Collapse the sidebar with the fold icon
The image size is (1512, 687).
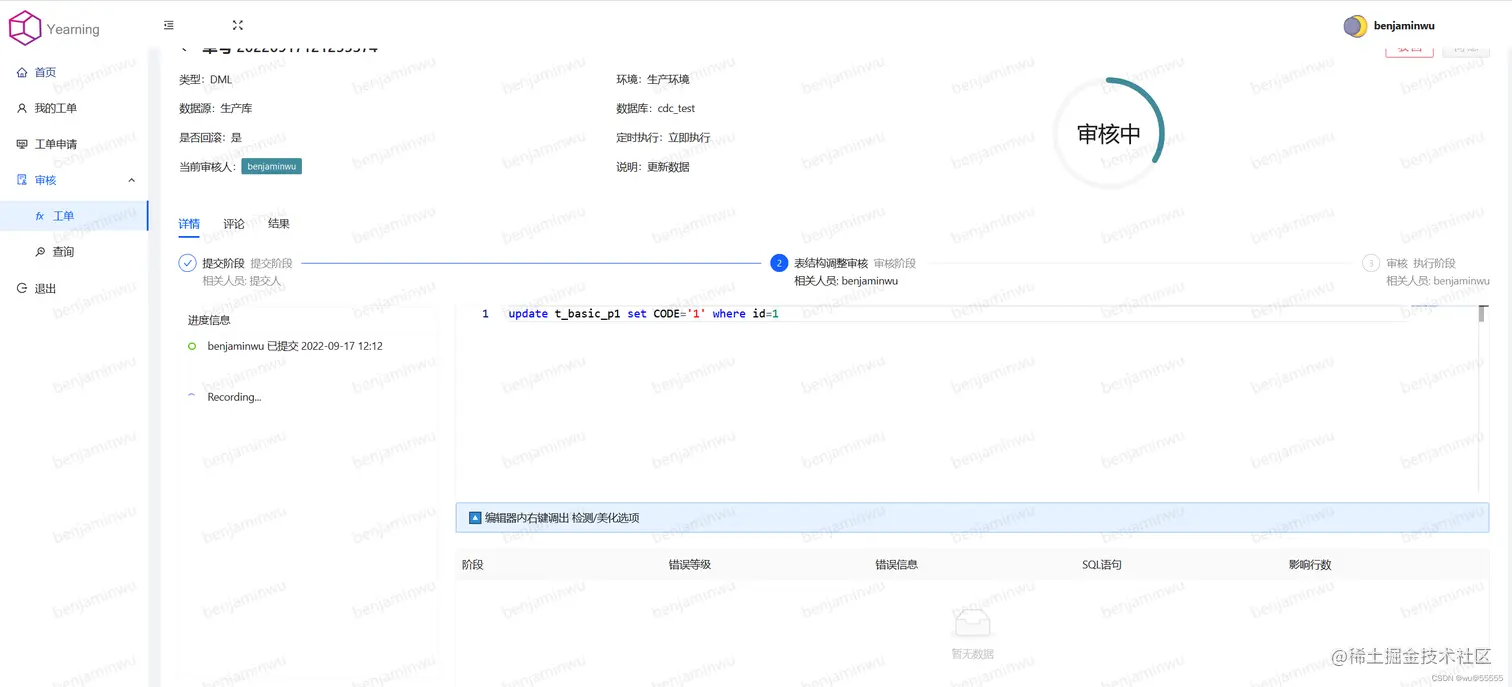pos(169,25)
